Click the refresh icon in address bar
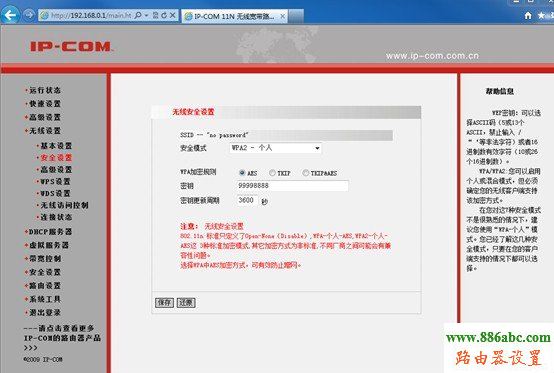Screen dimensions: 554x373 164,16
